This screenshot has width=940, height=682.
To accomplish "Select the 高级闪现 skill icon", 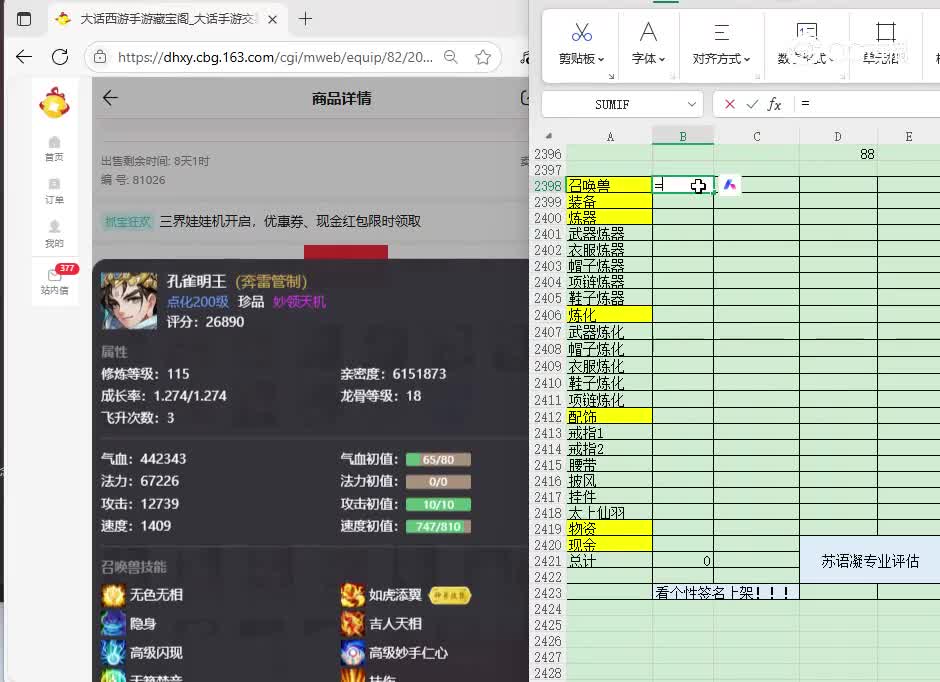I will coord(113,653).
